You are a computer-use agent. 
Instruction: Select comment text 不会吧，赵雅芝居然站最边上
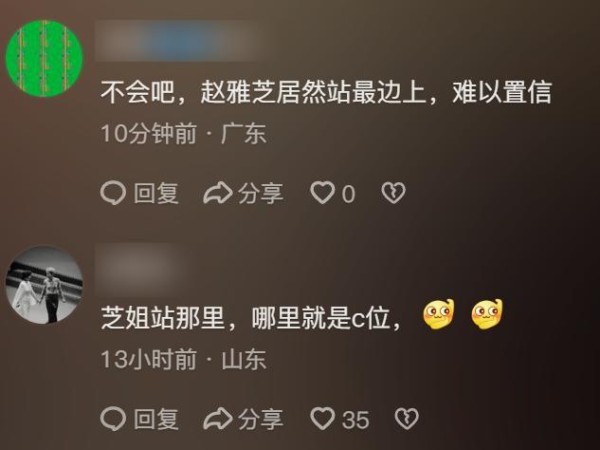coord(263,92)
